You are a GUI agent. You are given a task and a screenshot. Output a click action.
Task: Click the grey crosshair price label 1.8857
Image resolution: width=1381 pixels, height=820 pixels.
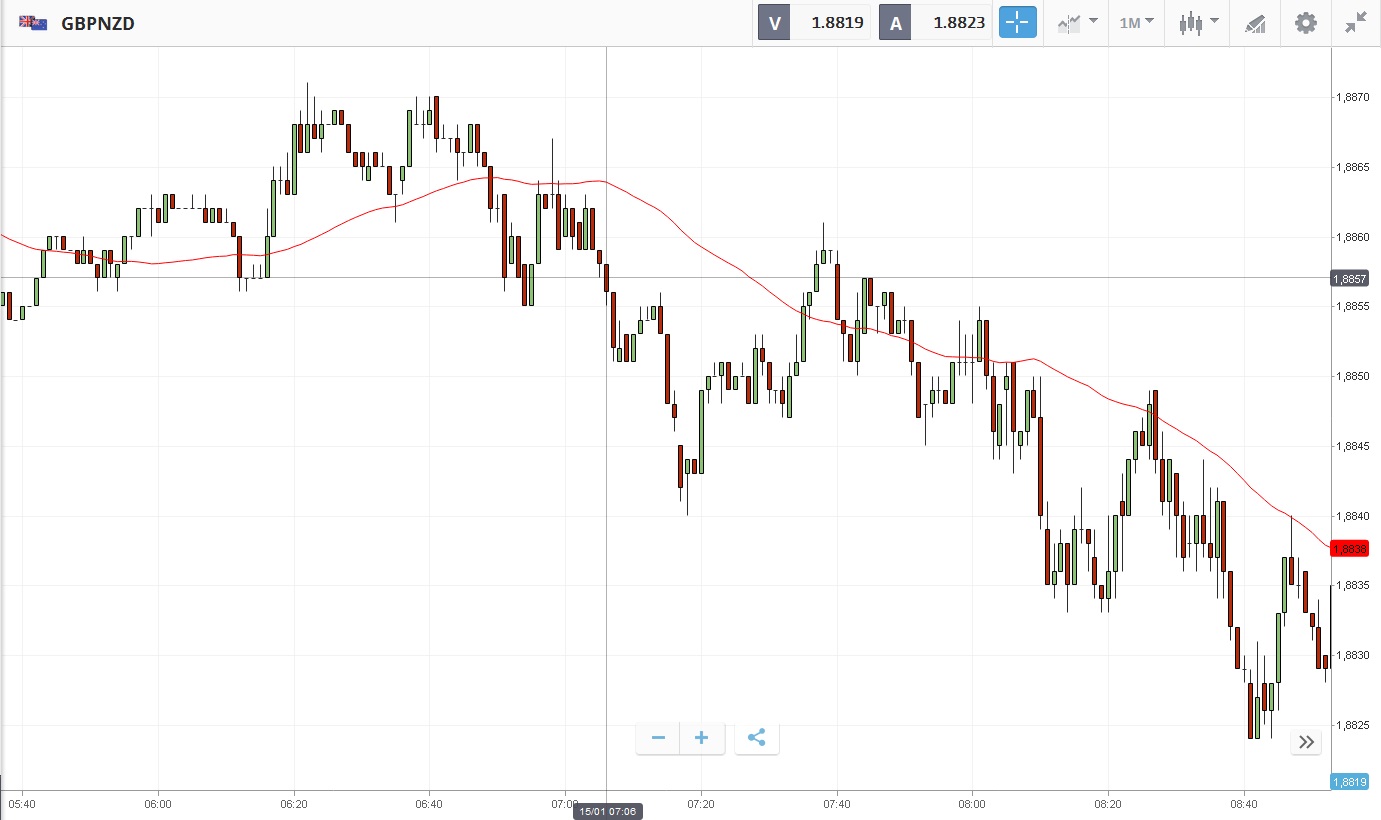tap(1349, 278)
